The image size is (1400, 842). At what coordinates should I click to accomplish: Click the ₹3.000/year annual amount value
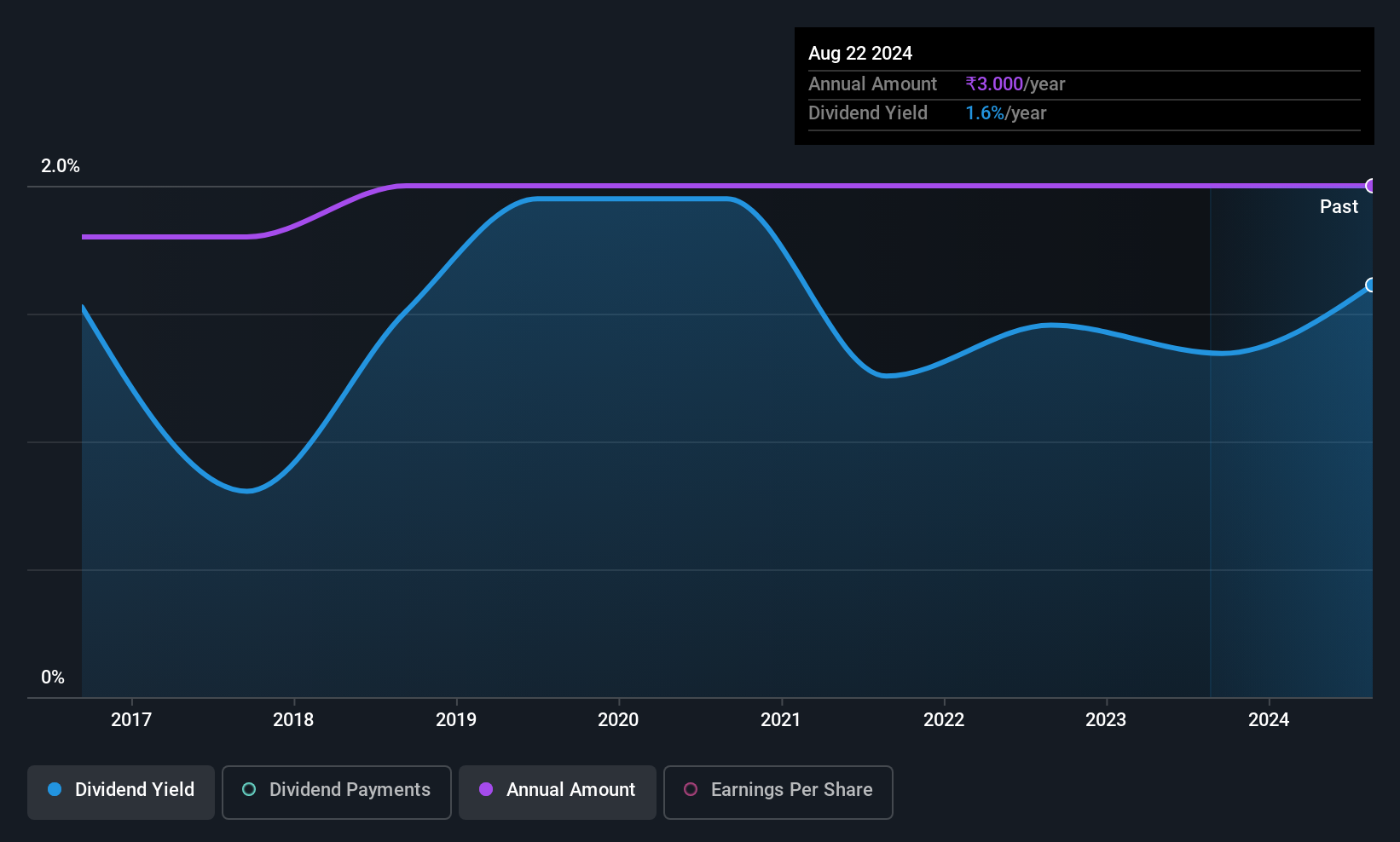click(1015, 84)
